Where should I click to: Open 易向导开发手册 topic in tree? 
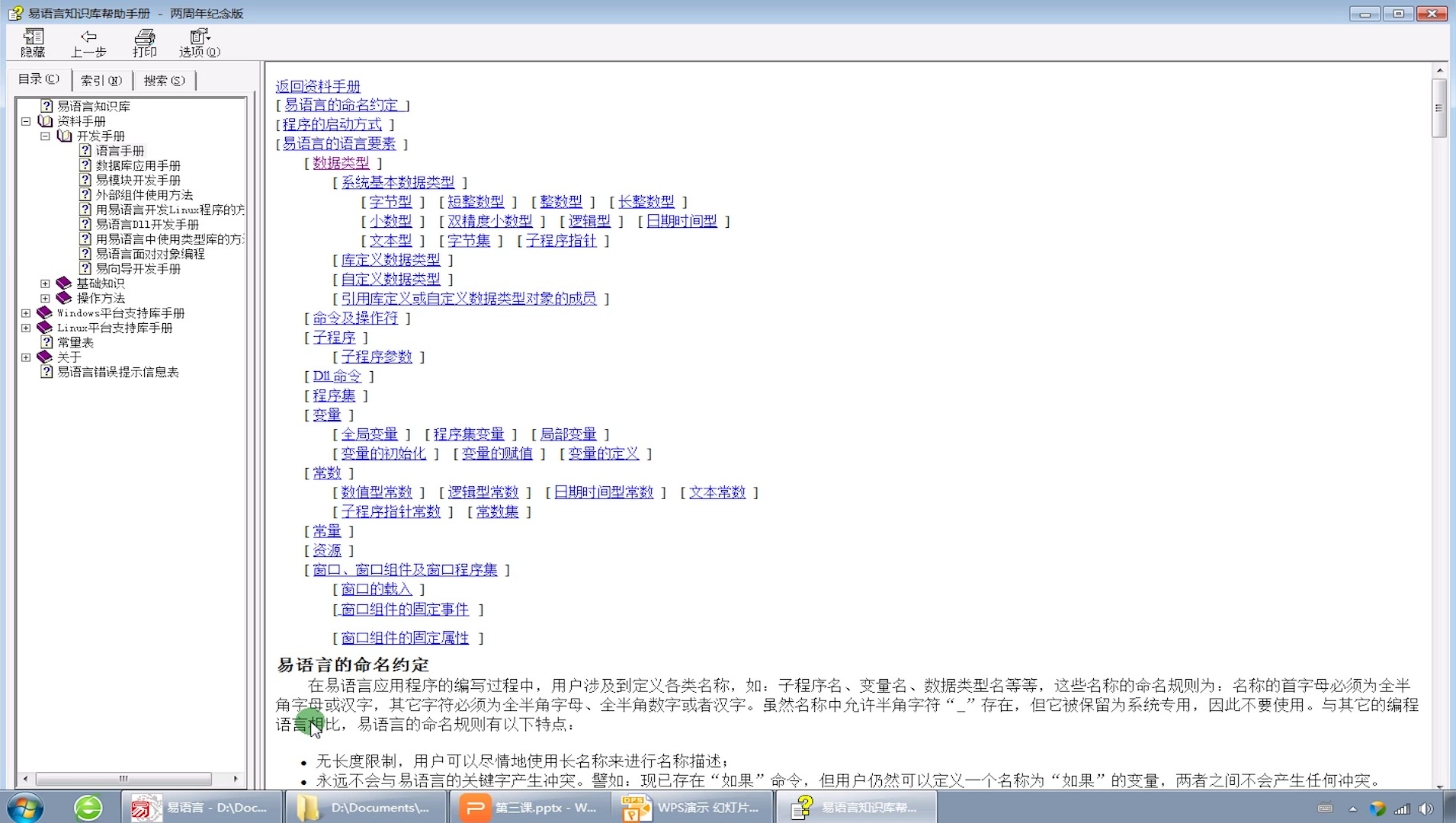[x=138, y=269]
